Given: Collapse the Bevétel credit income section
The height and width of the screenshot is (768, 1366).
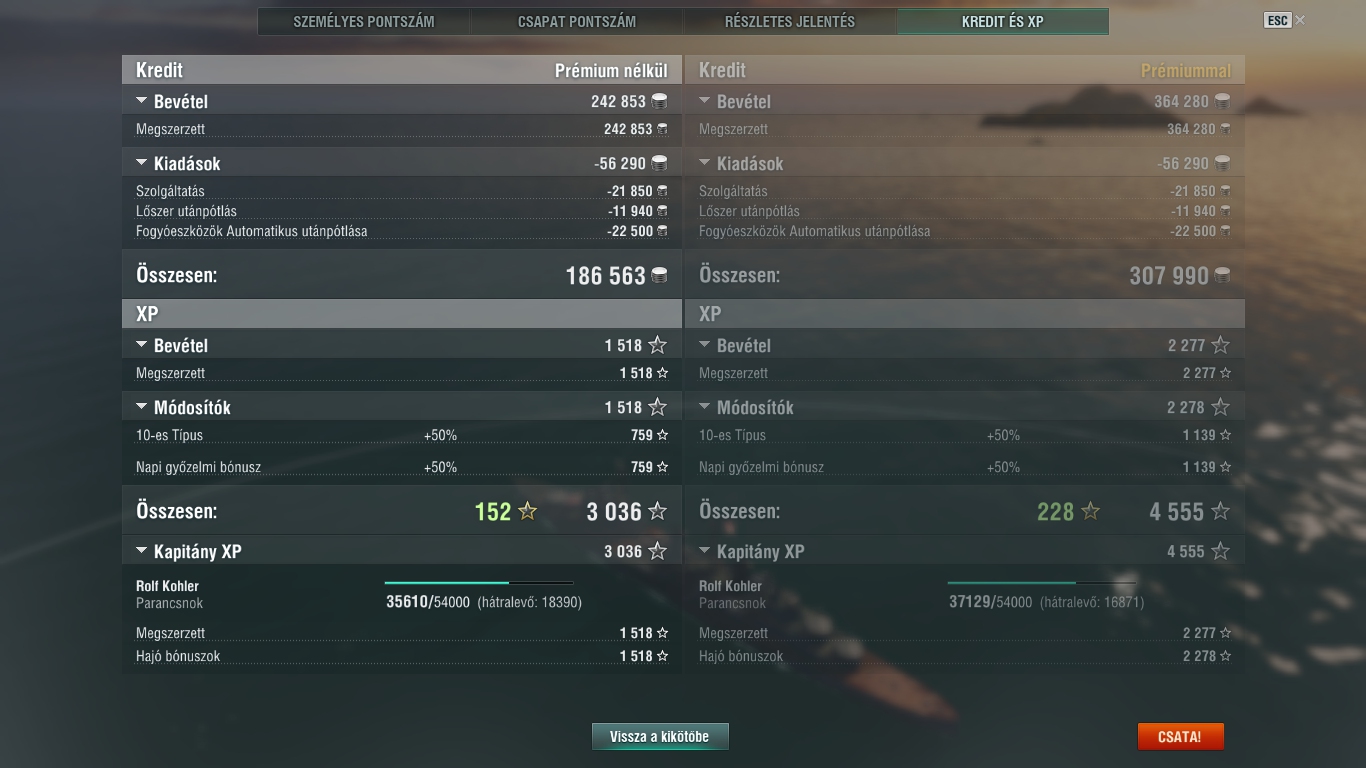Looking at the screenshot, I should pos(141,101).
